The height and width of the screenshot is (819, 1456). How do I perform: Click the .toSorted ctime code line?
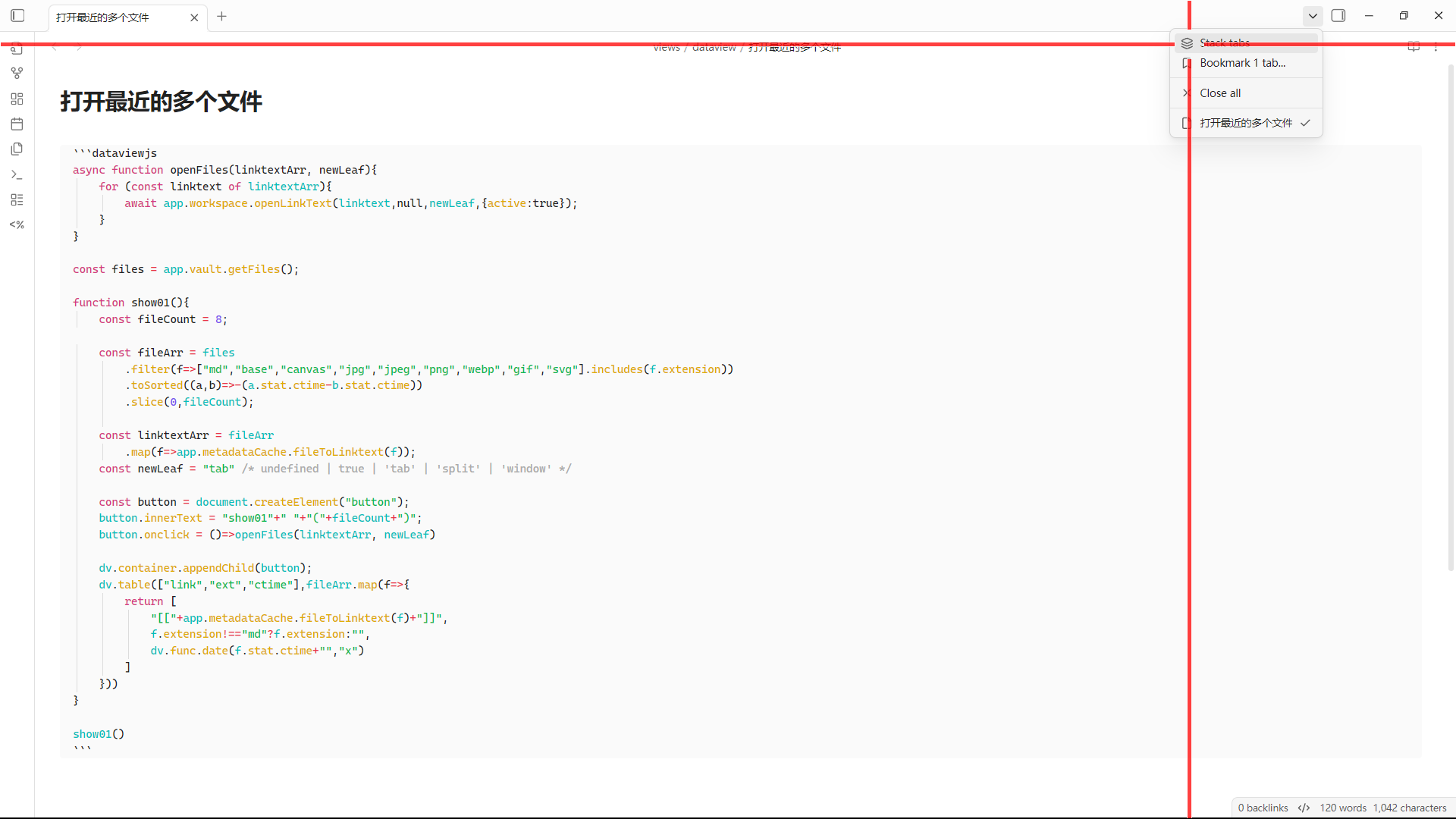274,385
